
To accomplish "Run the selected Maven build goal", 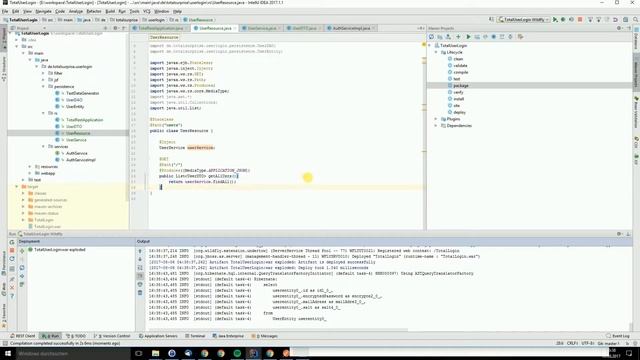I will pyautogui.click(x=469, y=37).
